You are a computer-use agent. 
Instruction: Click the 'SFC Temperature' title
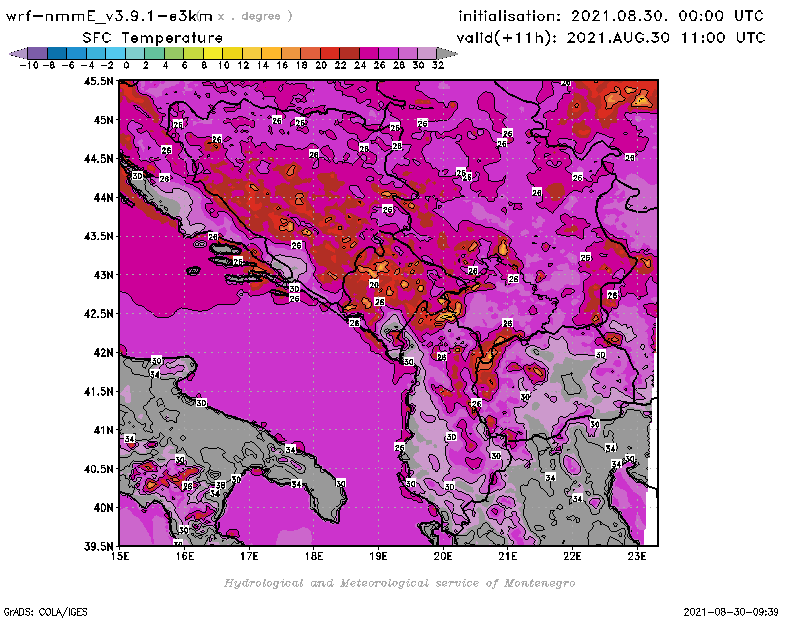pos(153,38)
